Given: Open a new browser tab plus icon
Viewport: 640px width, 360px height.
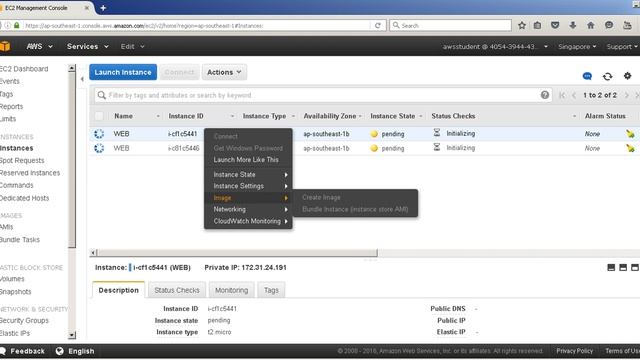Looking at the screenshot, I should (x=103, y=8).
